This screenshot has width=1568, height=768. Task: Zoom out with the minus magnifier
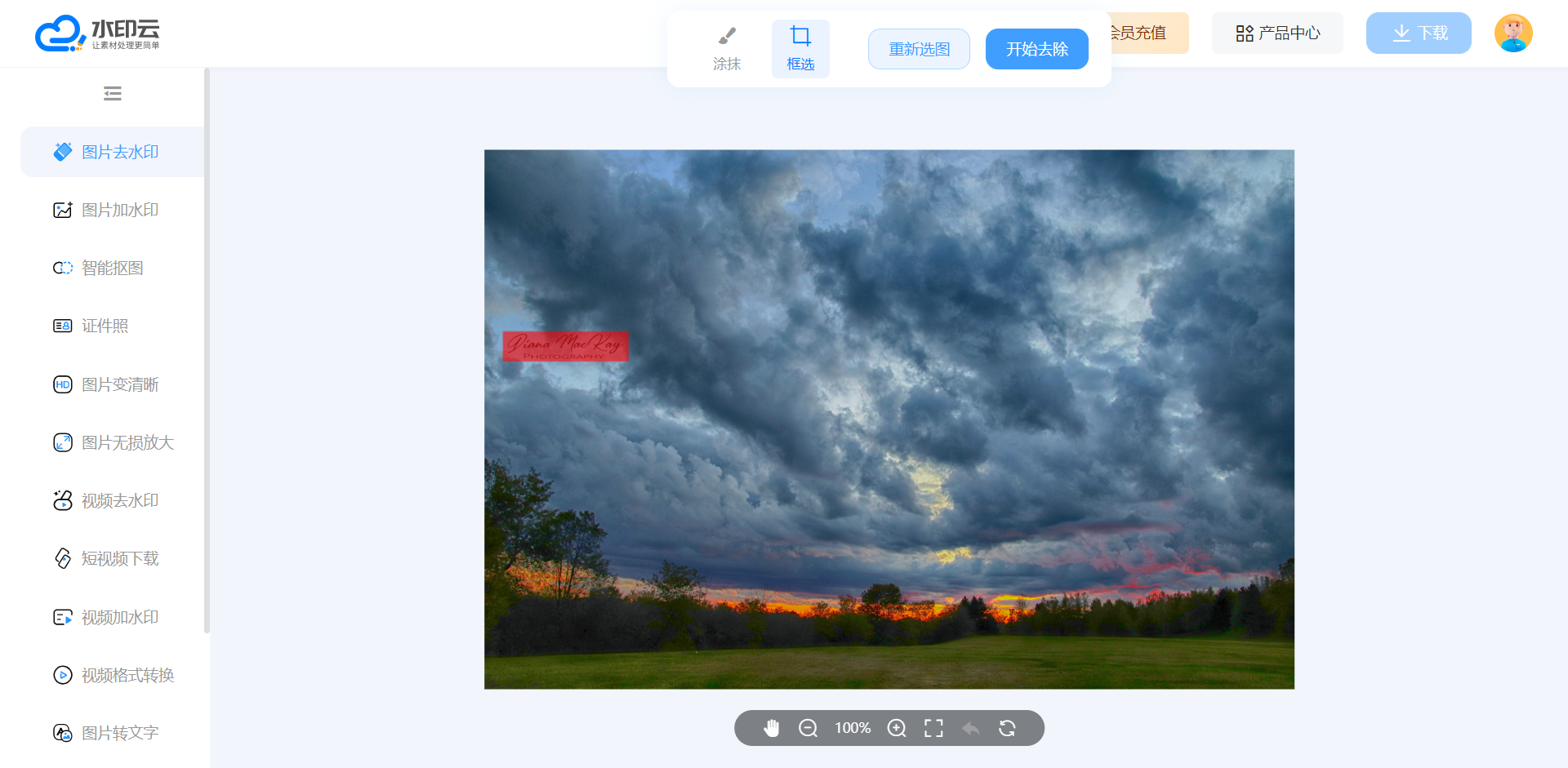click(808, 728)
